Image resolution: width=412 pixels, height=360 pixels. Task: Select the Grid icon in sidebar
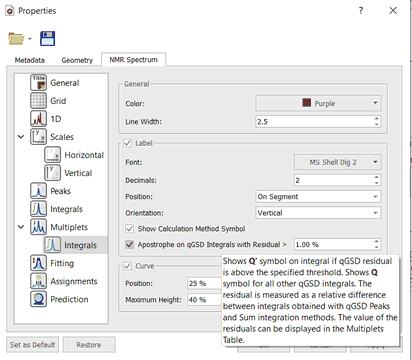coord(39,101)
